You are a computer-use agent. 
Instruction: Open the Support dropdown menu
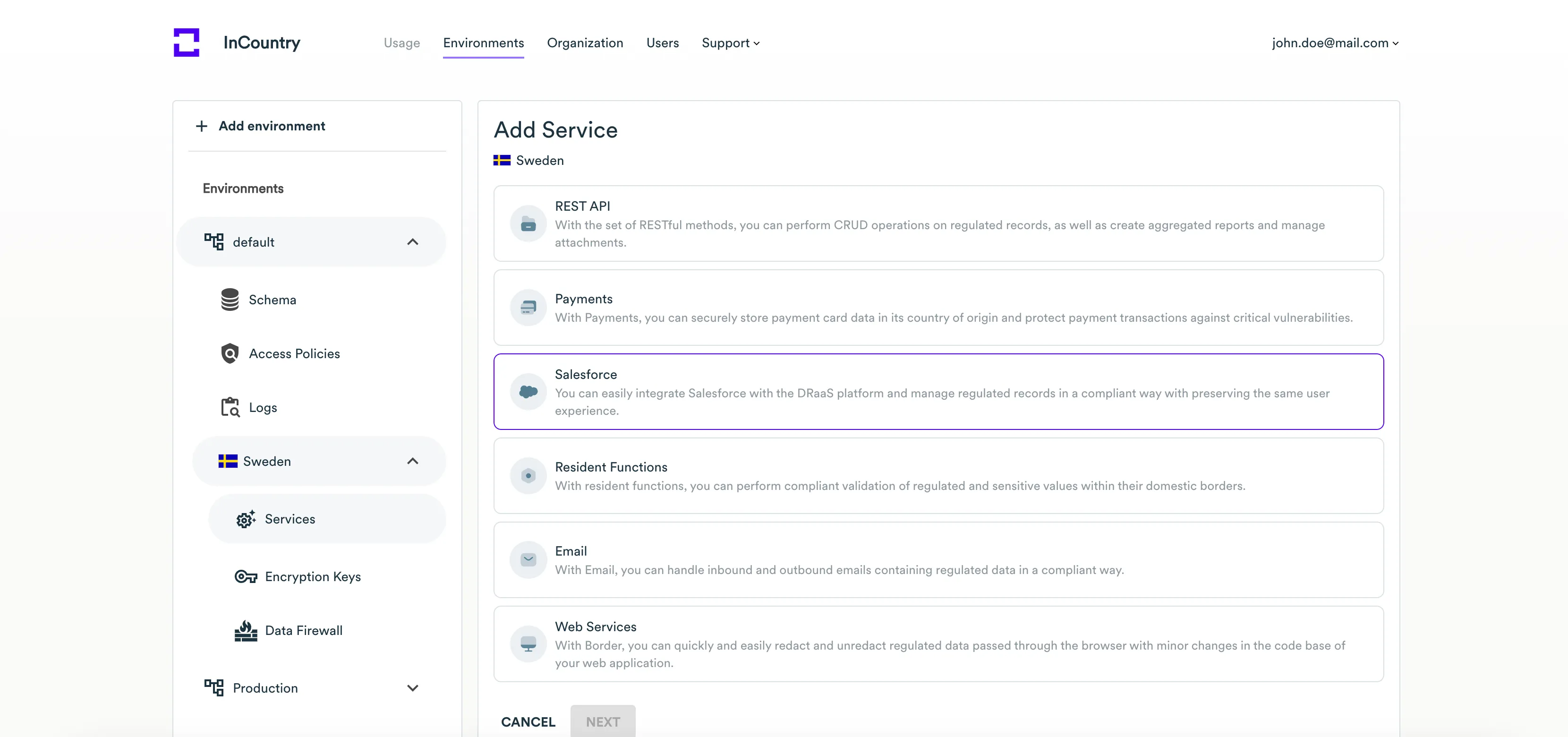(730, 43)
